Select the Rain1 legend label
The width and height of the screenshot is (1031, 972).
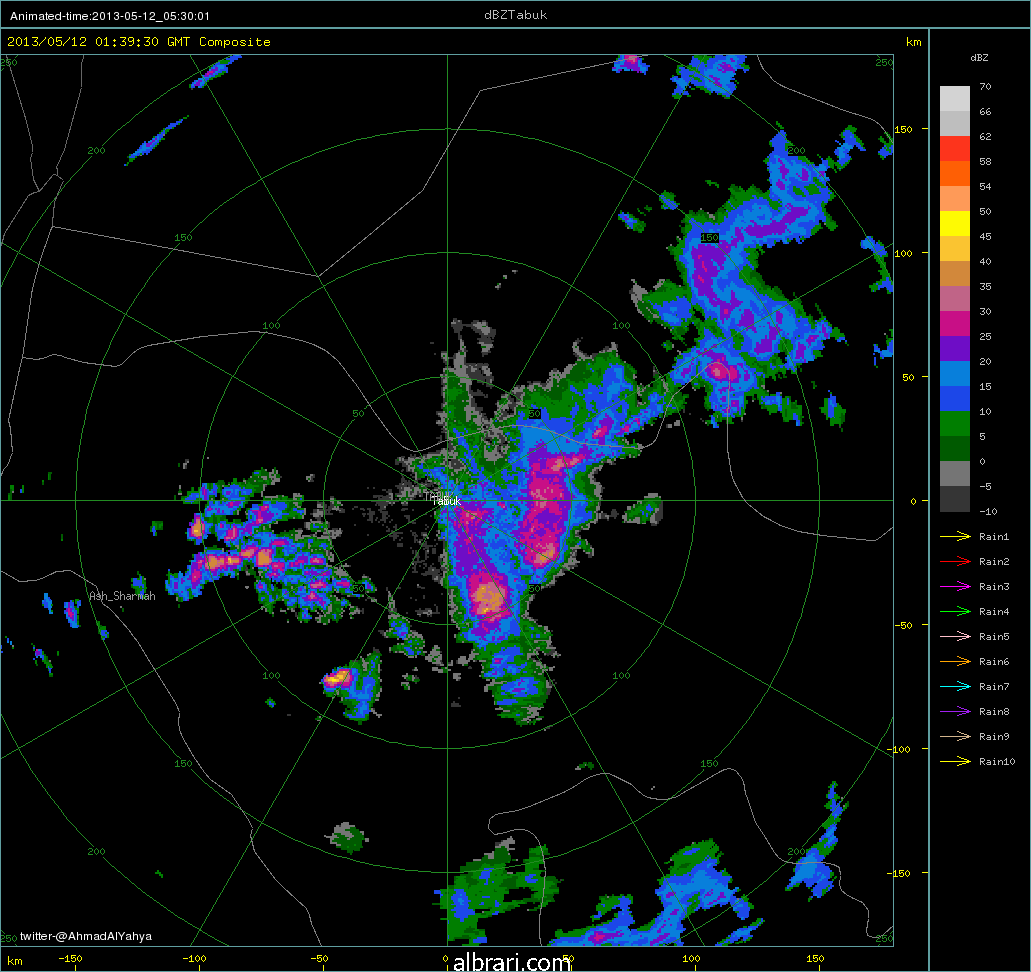click(994, 537)
